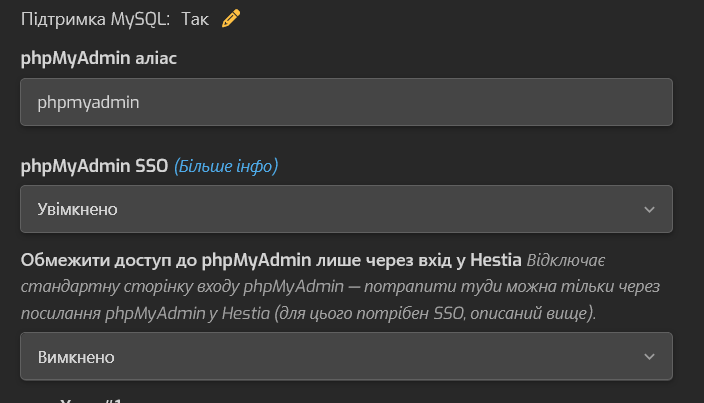The image size is (704, 403).
Task: Open the Більше інфо link
Action: point(226,166)
